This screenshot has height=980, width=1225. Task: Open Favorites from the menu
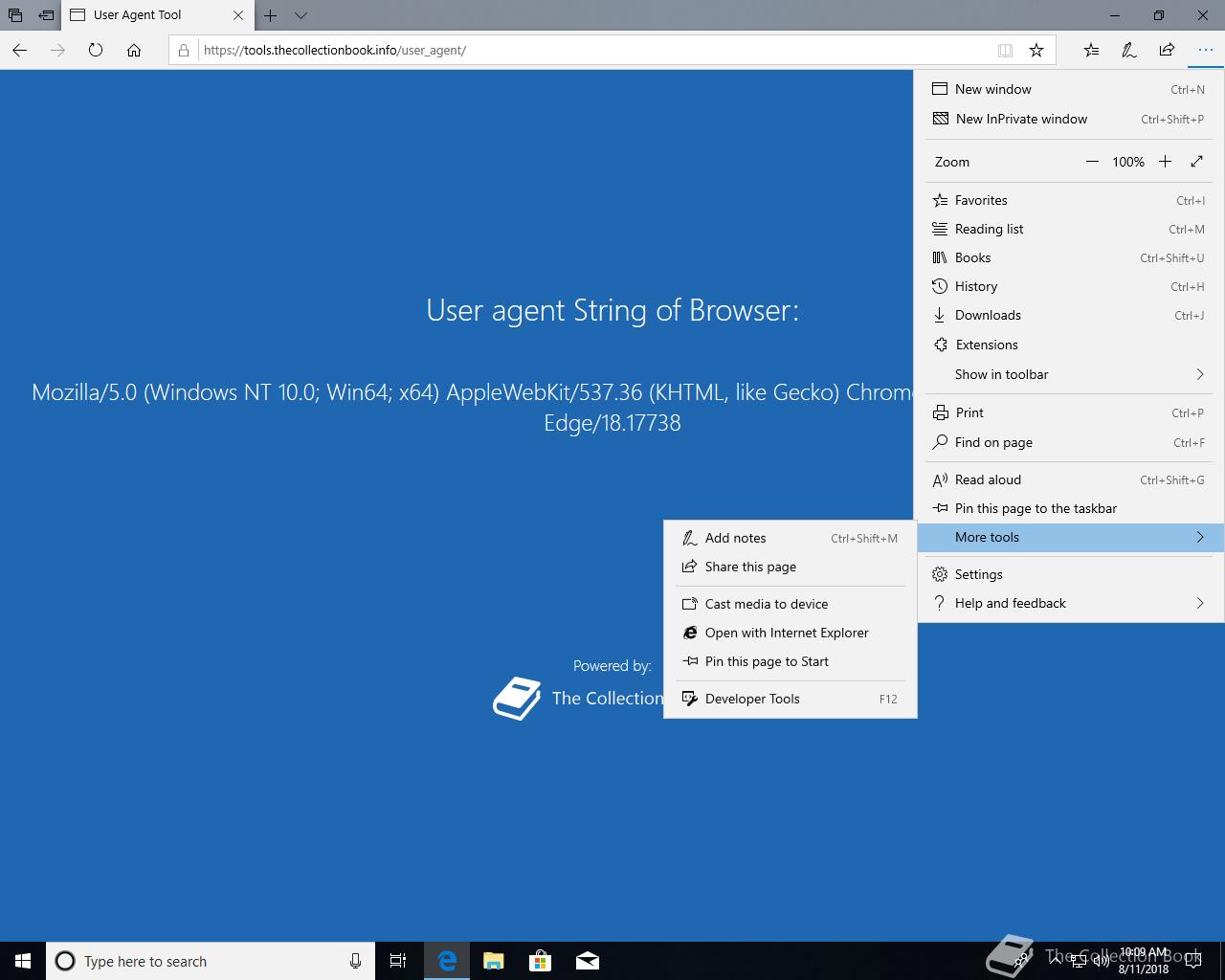[1068, 200]
